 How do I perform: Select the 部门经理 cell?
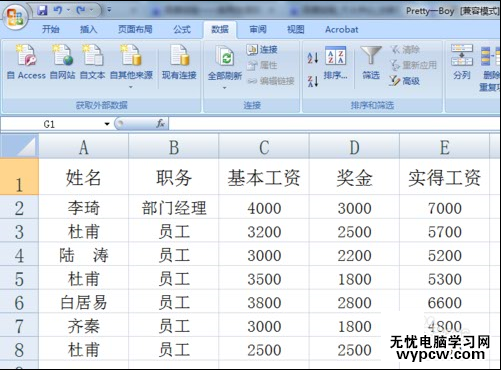pos(174,207)
